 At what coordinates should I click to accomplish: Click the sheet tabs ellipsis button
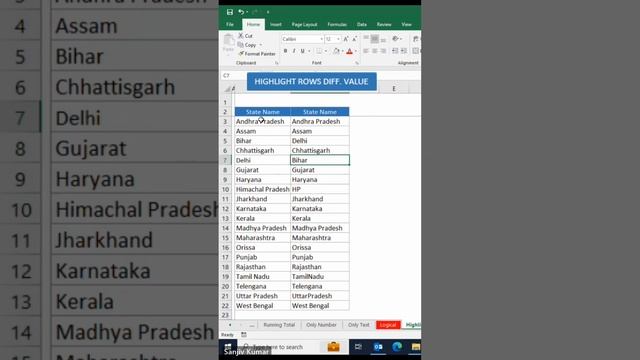point(252,325)
